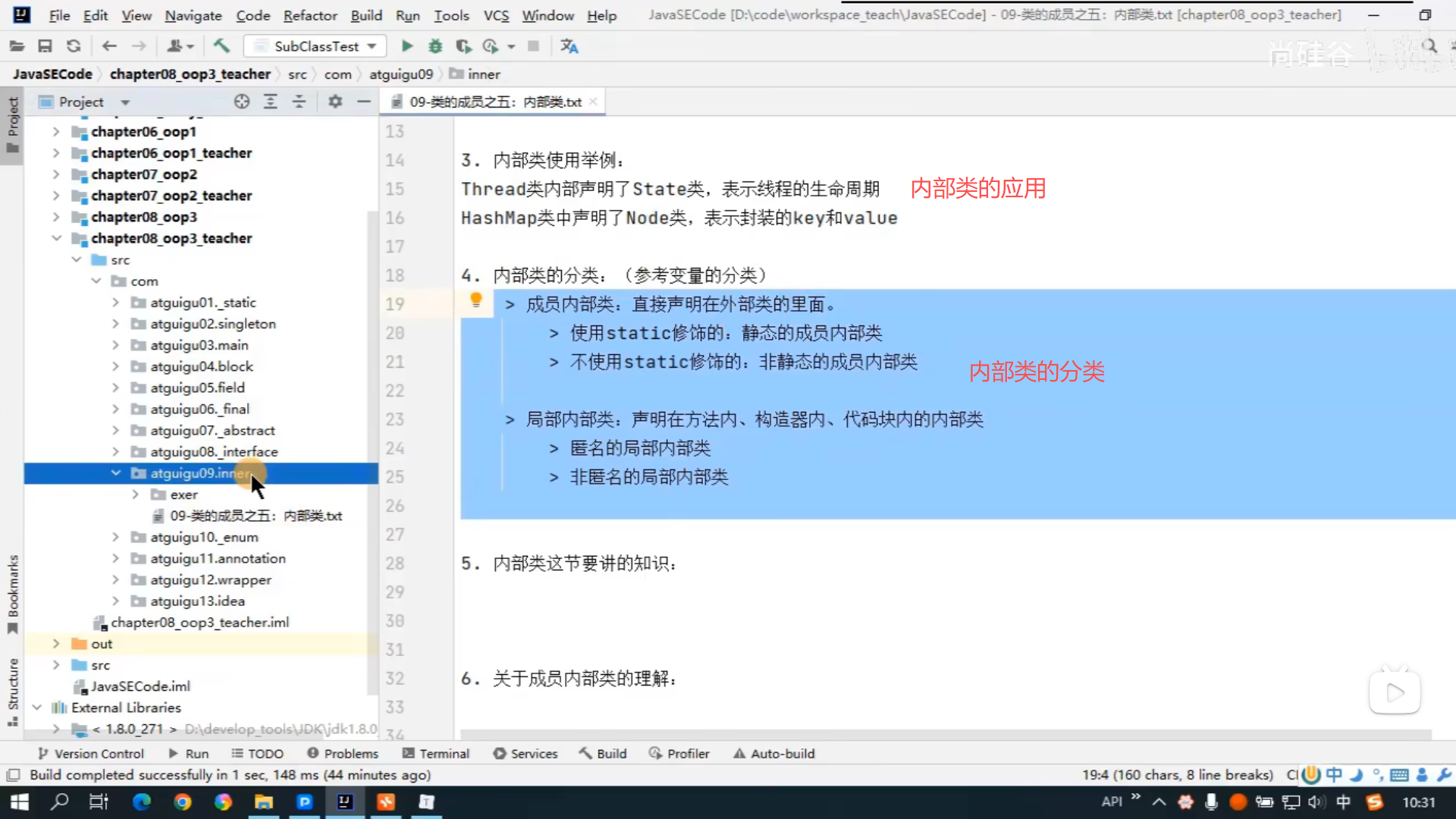Click the Save All icon
1456x819 pixels.
tap(45, 46)
